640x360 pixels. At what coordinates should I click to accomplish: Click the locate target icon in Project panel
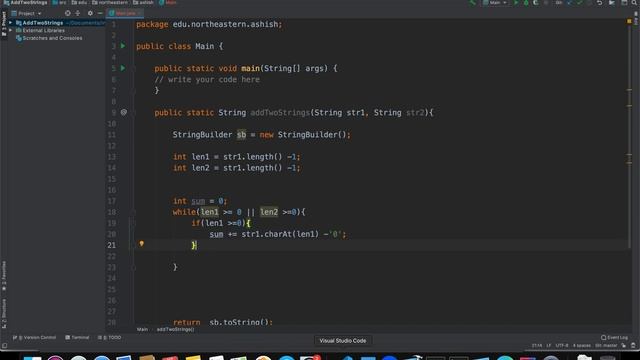[68, 13]
